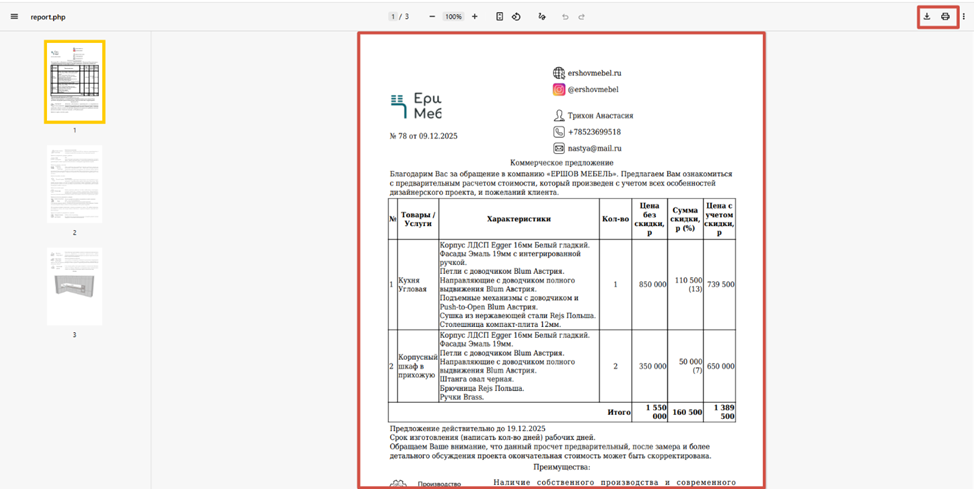Click the 100% zoom level field
974x489 pixels.
(x=453, y=17)
